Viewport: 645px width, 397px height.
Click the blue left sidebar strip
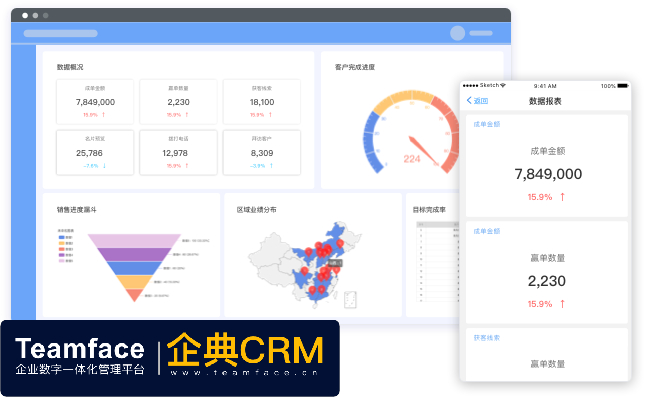23,182
